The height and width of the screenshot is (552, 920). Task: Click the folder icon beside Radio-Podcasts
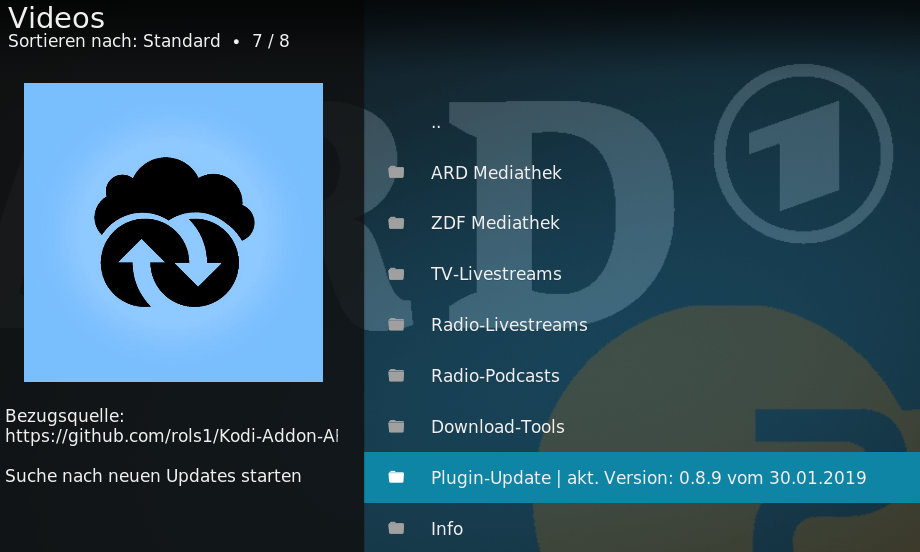click(x=396, y=375)
